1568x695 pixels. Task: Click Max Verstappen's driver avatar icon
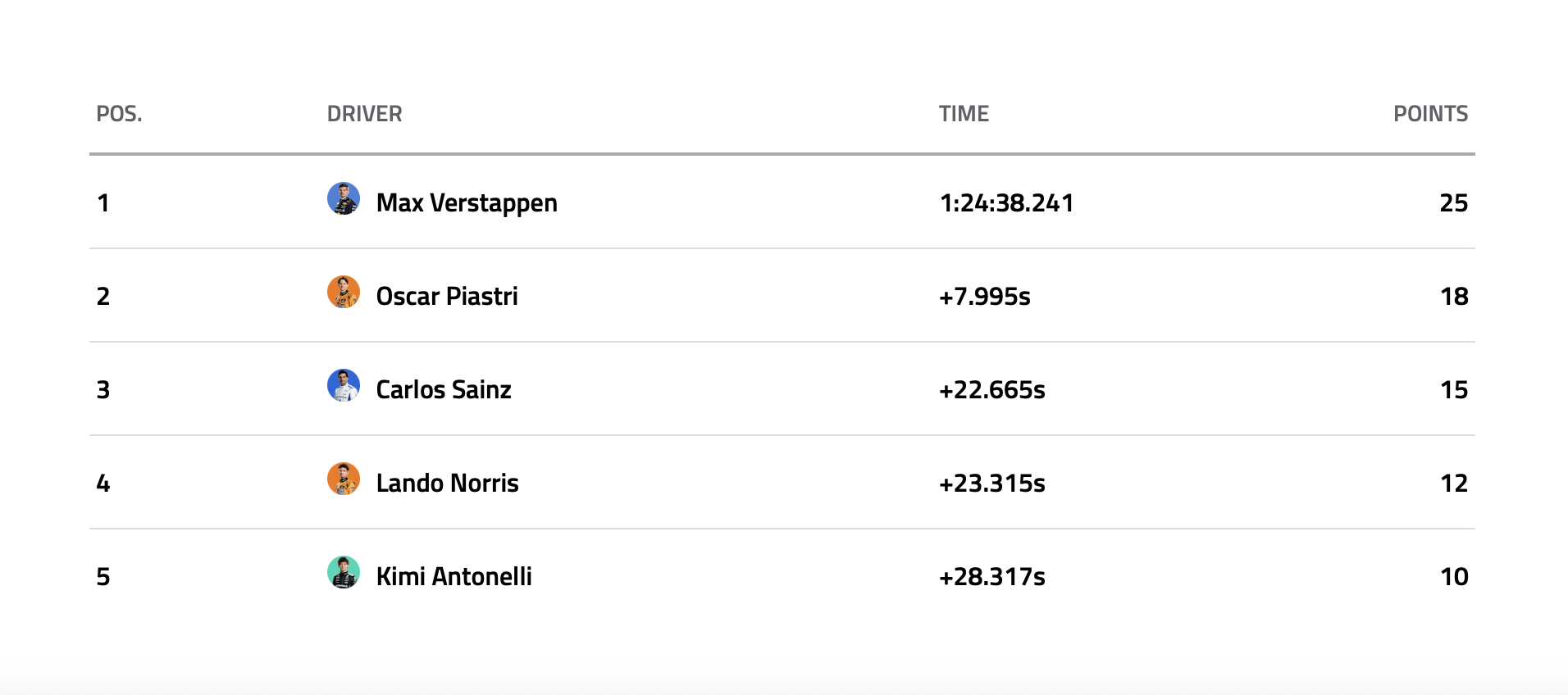344,199
